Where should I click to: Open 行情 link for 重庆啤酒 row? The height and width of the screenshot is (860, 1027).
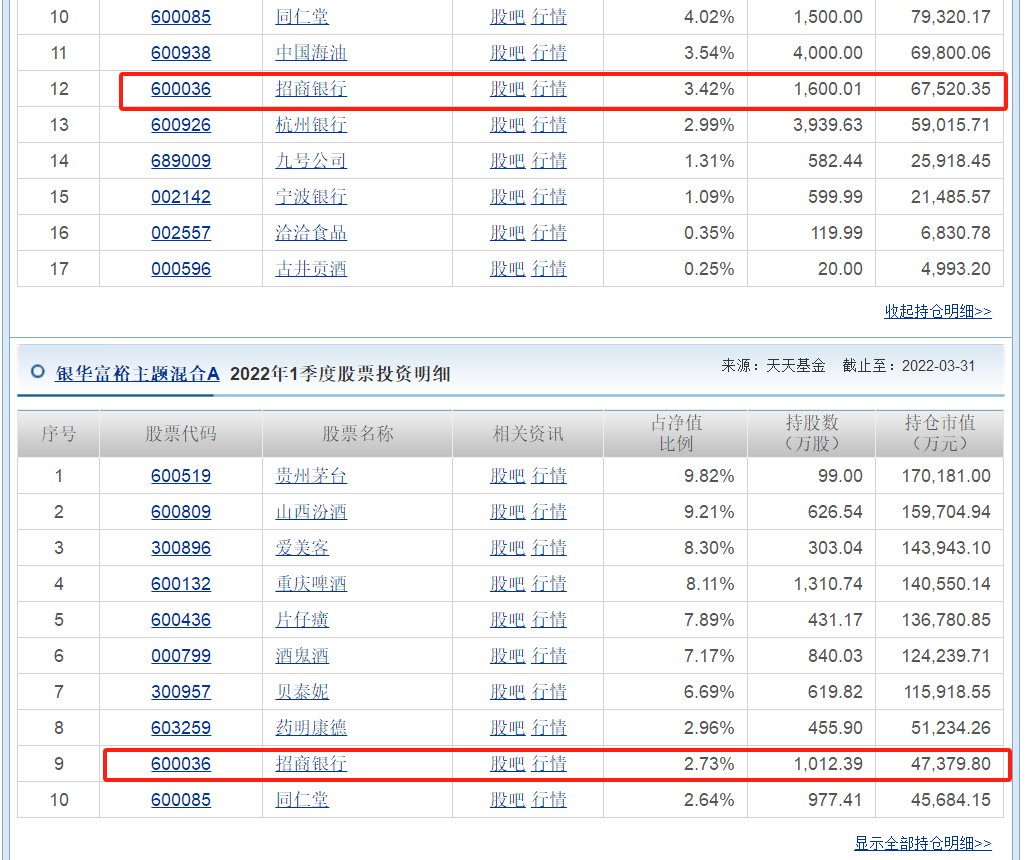click(549, 584)
